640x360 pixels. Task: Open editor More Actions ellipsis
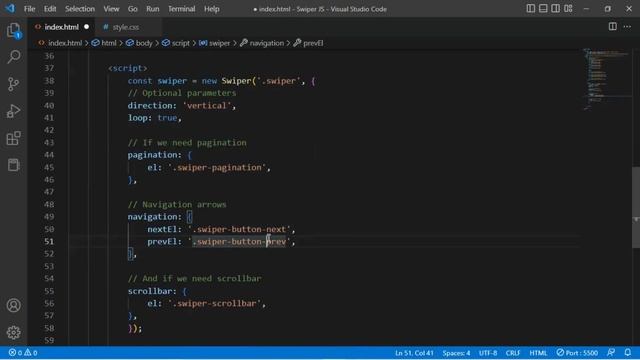(x=627, y=27)
